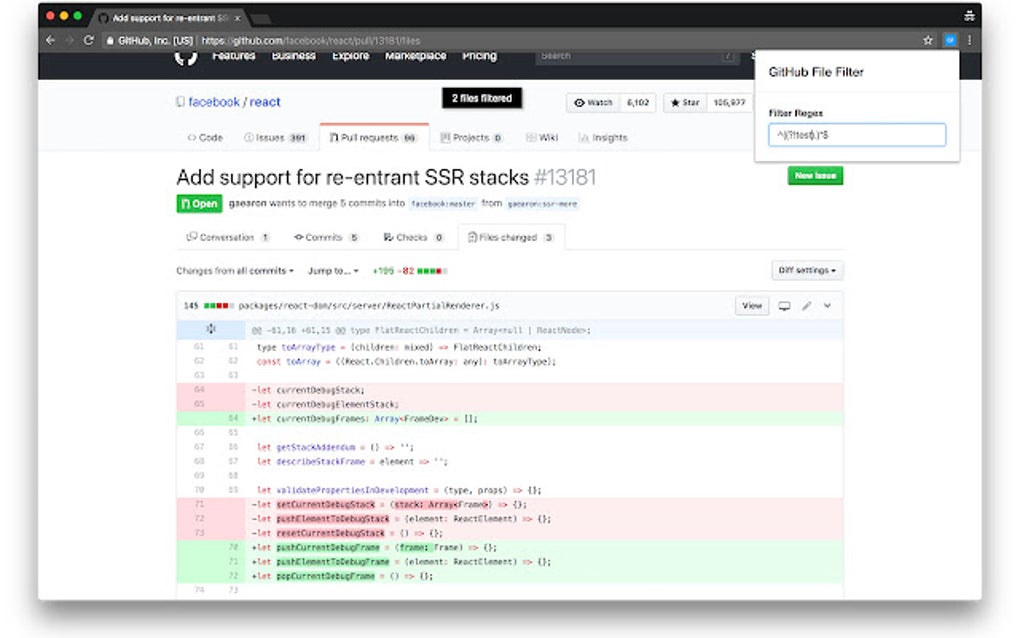Viewport: 1020px width, 638px height.
Task: Star the react repository
Action: tap(683, 102)
